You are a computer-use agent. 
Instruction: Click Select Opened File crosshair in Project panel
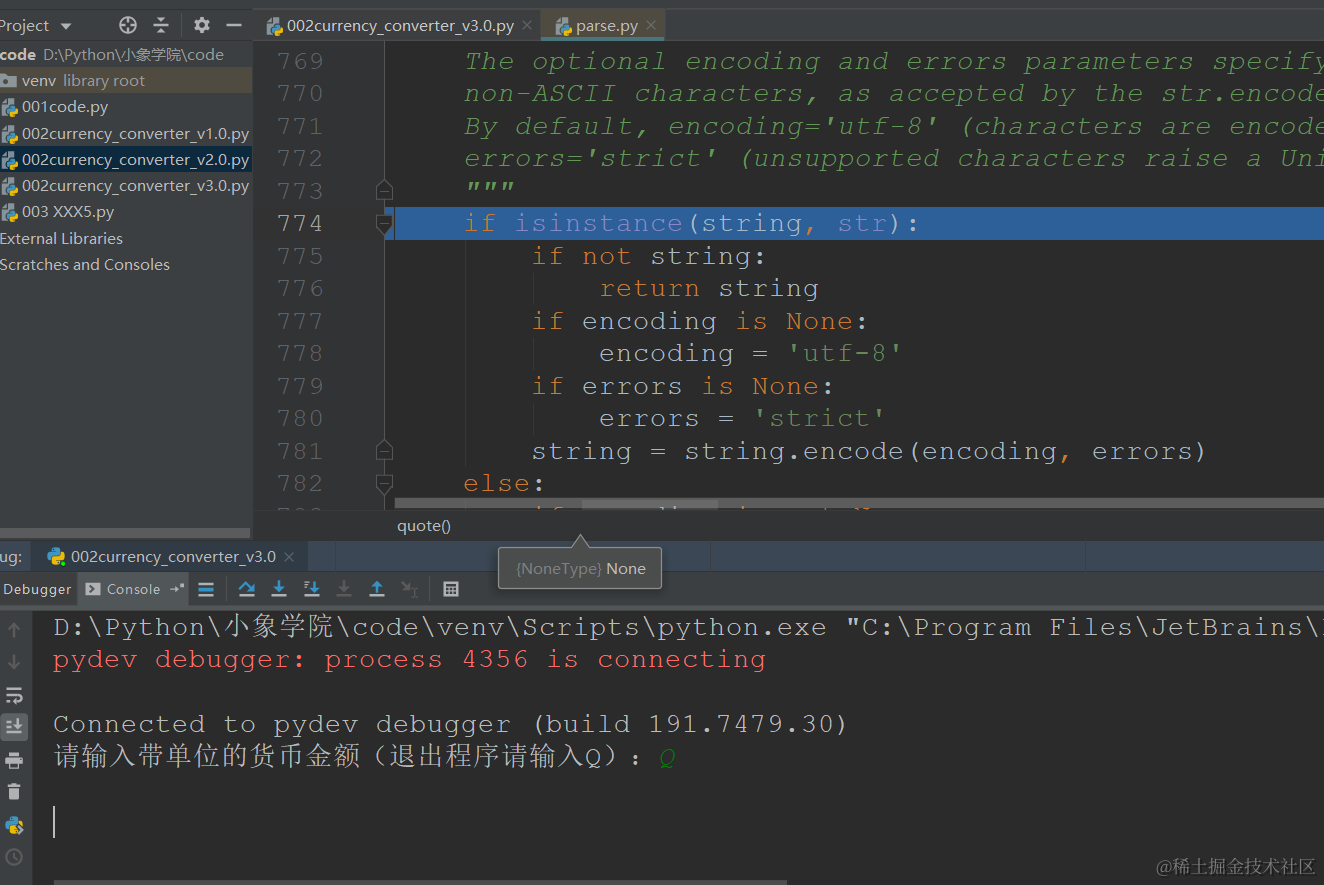(x=127, y=26)
